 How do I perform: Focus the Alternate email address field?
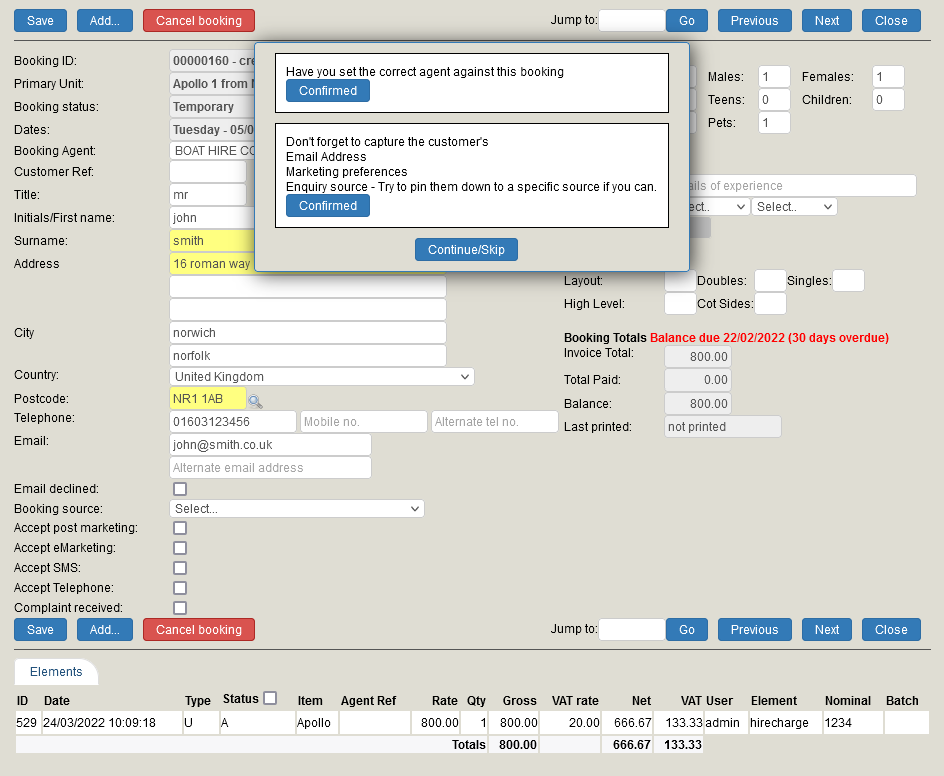point(270,468)
